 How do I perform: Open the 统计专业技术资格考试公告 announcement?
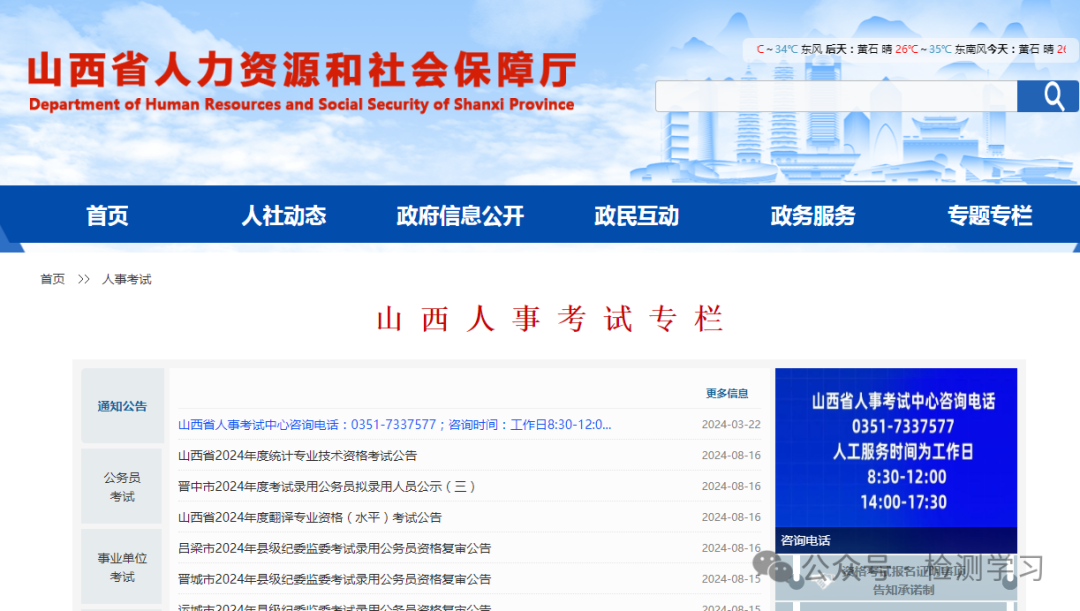[300, 454]
